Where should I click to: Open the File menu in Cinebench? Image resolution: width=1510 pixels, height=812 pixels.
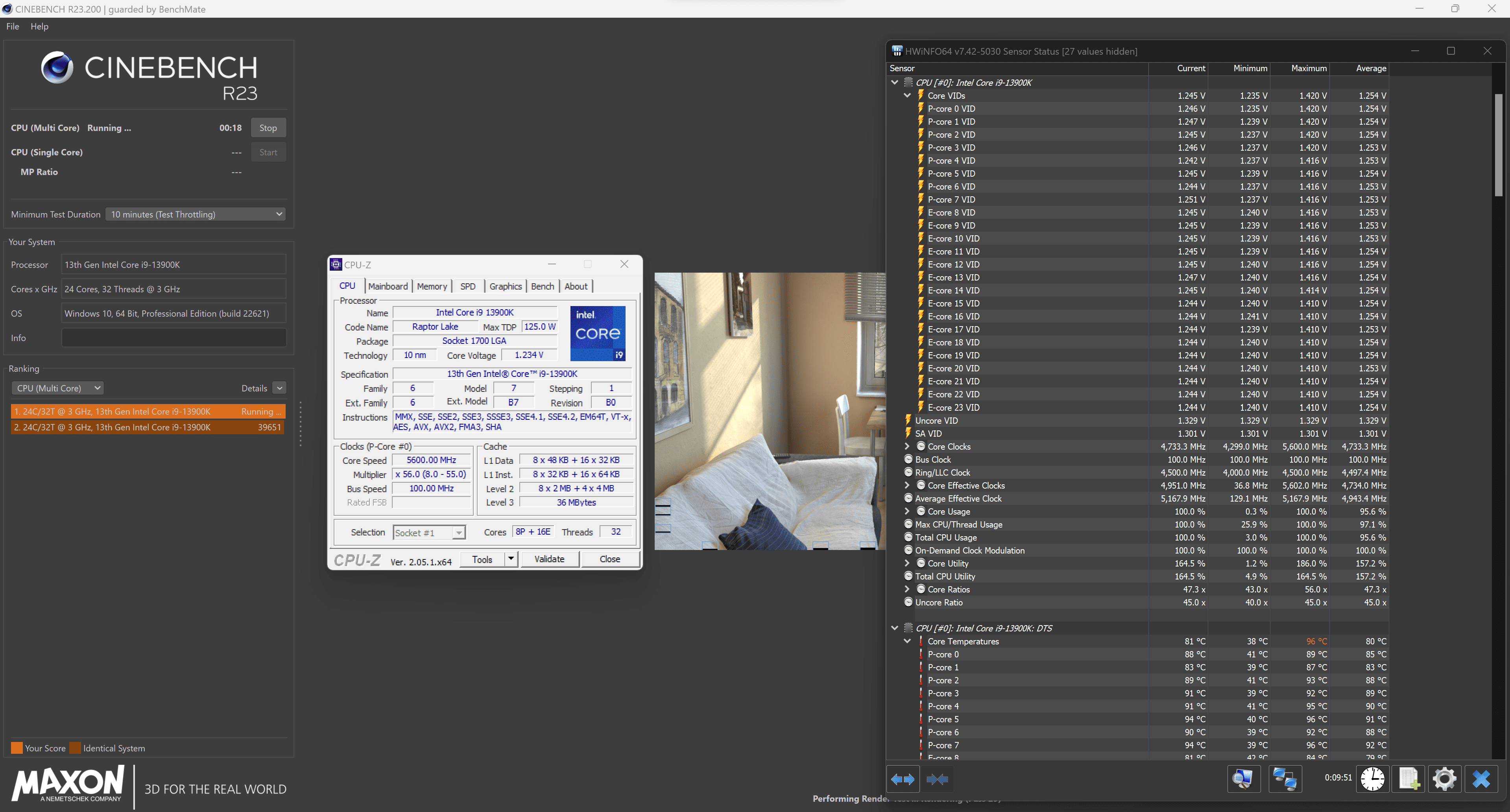12,26
